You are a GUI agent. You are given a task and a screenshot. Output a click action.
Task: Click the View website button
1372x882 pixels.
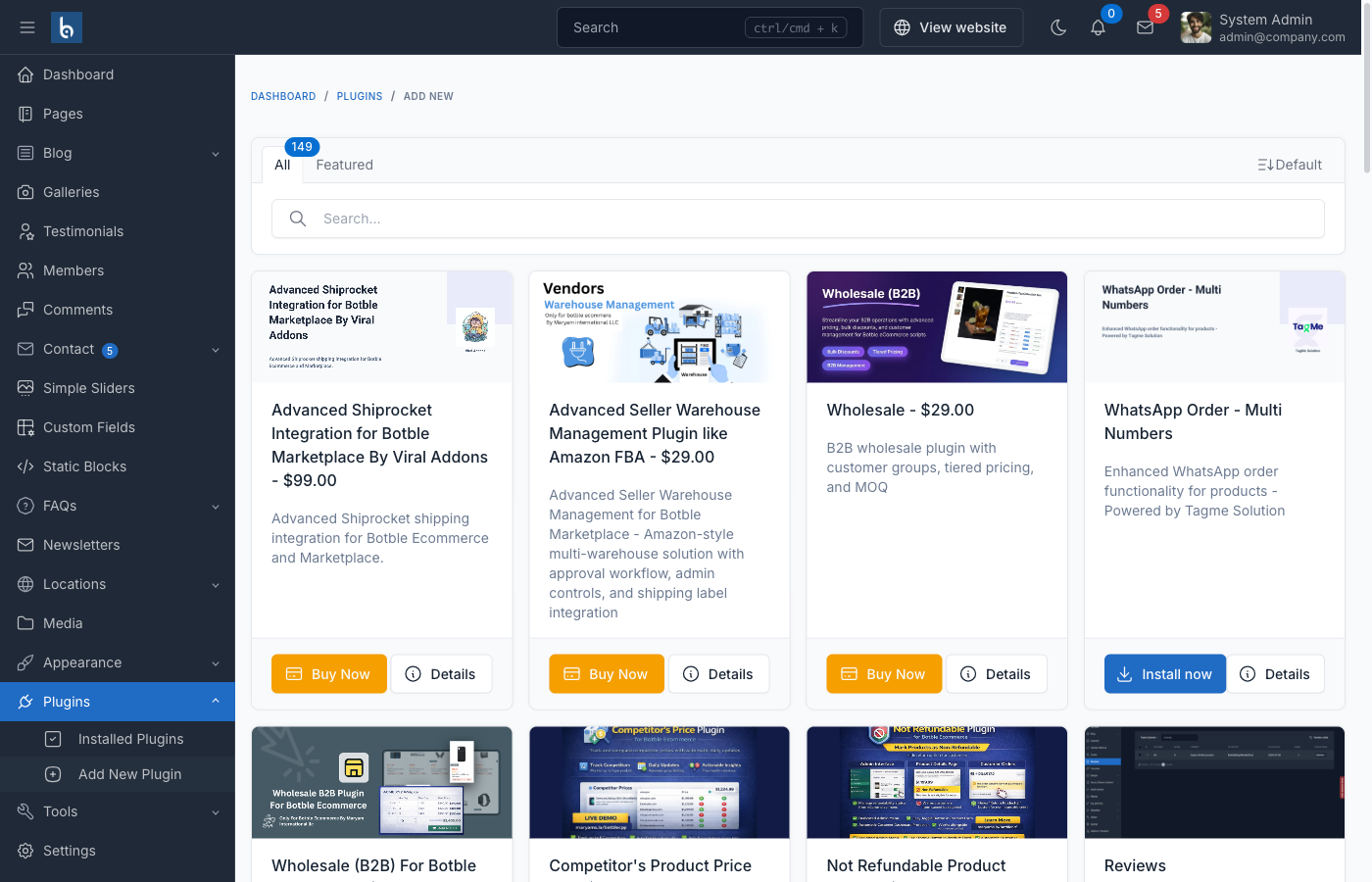[x=951, y=27]
